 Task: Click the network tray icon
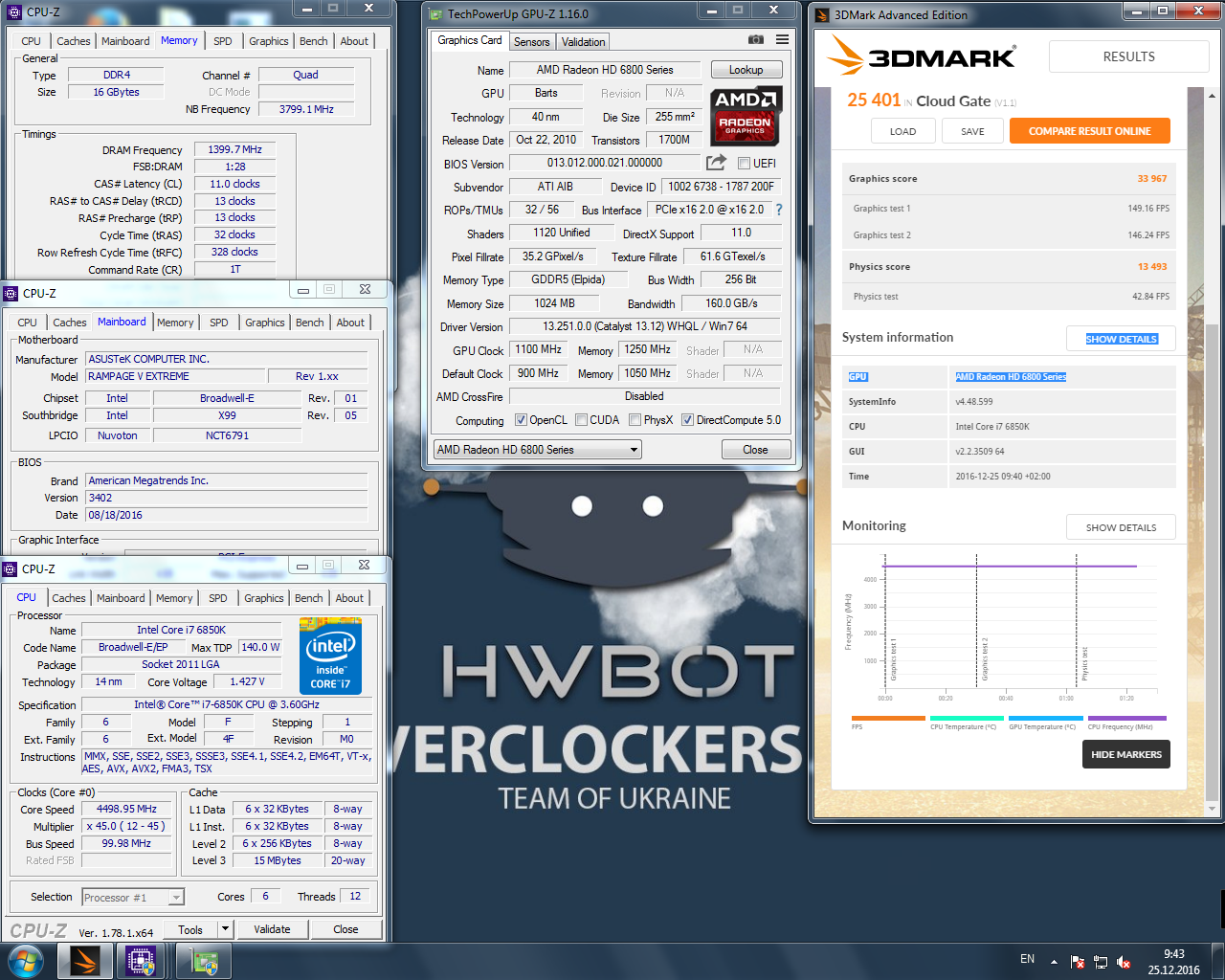point(1101,962)
